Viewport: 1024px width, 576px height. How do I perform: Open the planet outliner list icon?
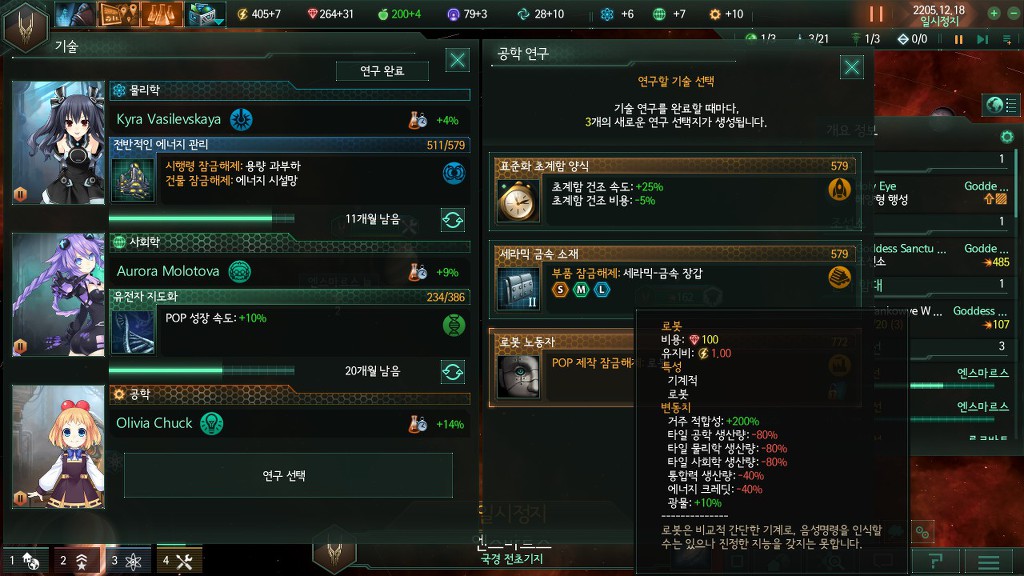pyautogui.click(x=1000, y=105)
